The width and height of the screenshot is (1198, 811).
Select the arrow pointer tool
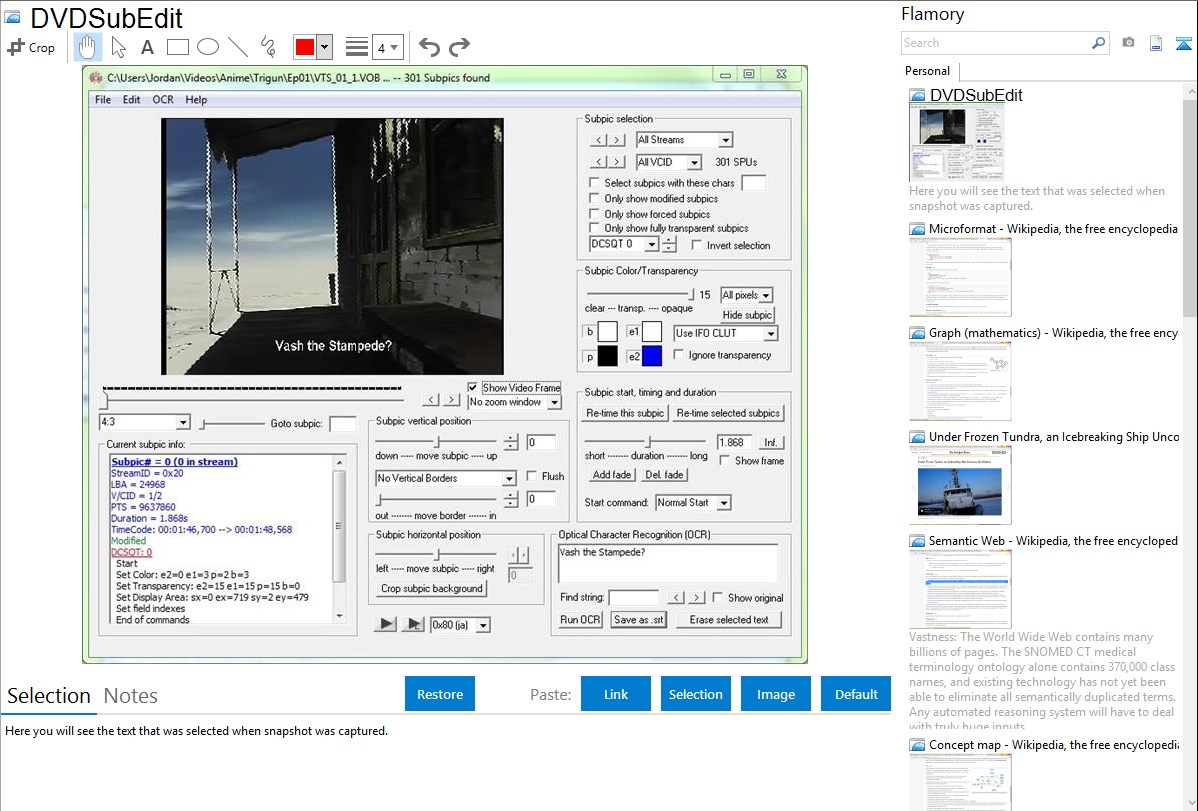point(118,47)
